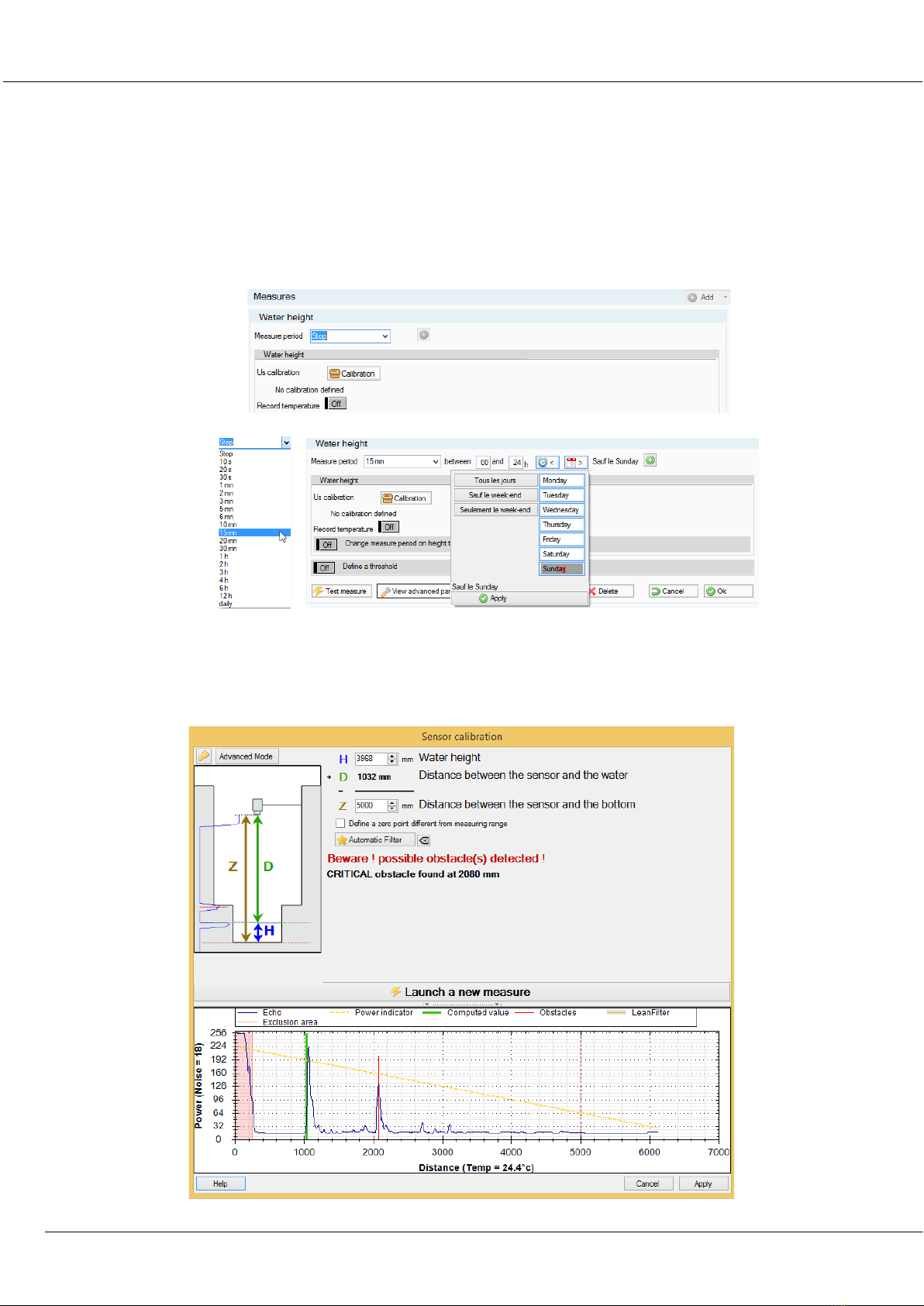Open the small arrow next to Add

[x=726, y=297]
